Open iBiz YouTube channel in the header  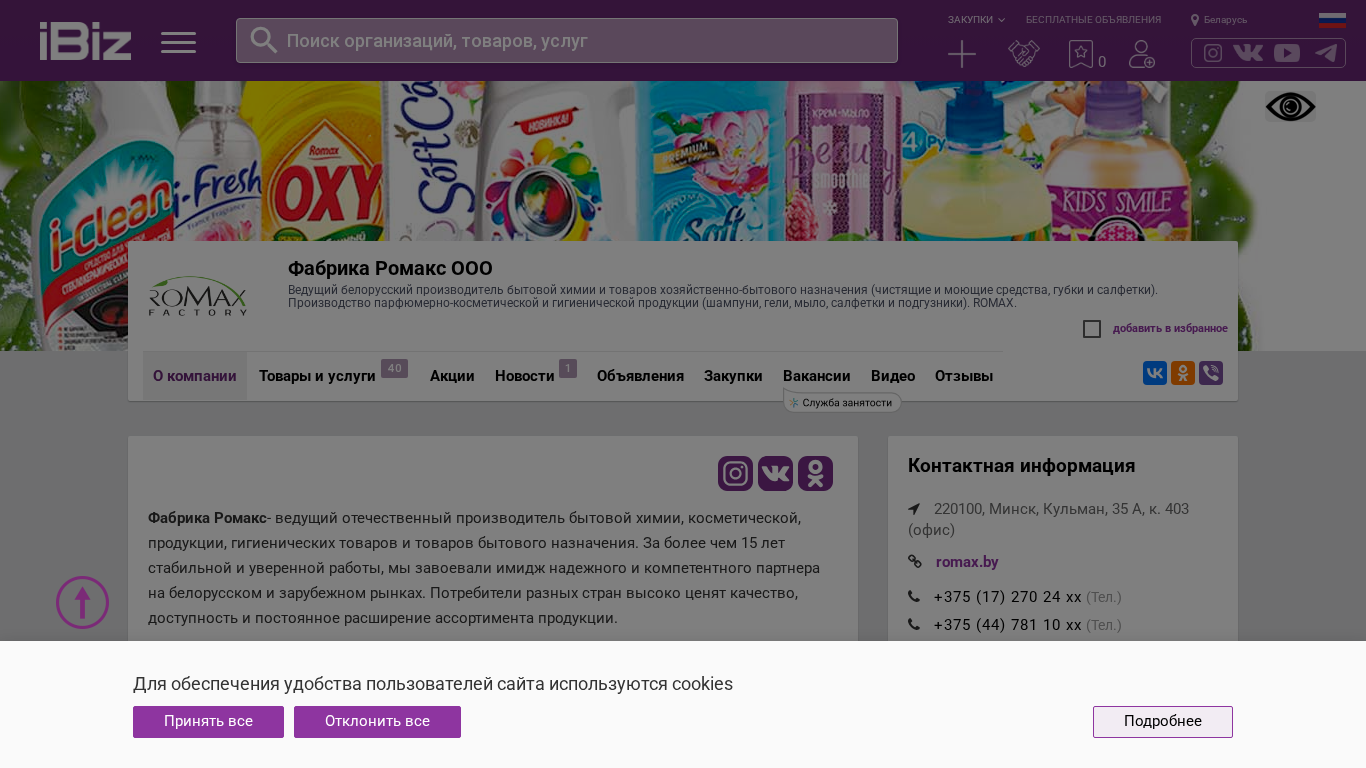coord(1287,53)
